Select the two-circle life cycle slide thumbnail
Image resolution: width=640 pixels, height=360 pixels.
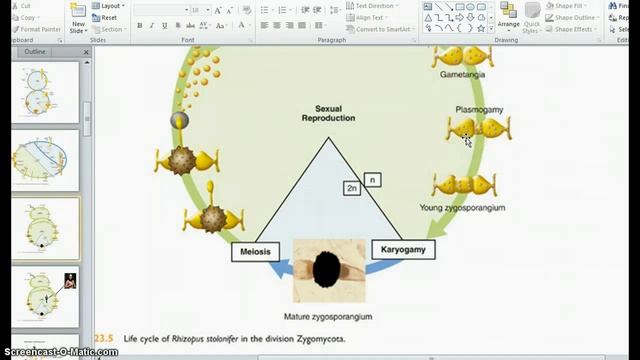(x=45, y=92)
